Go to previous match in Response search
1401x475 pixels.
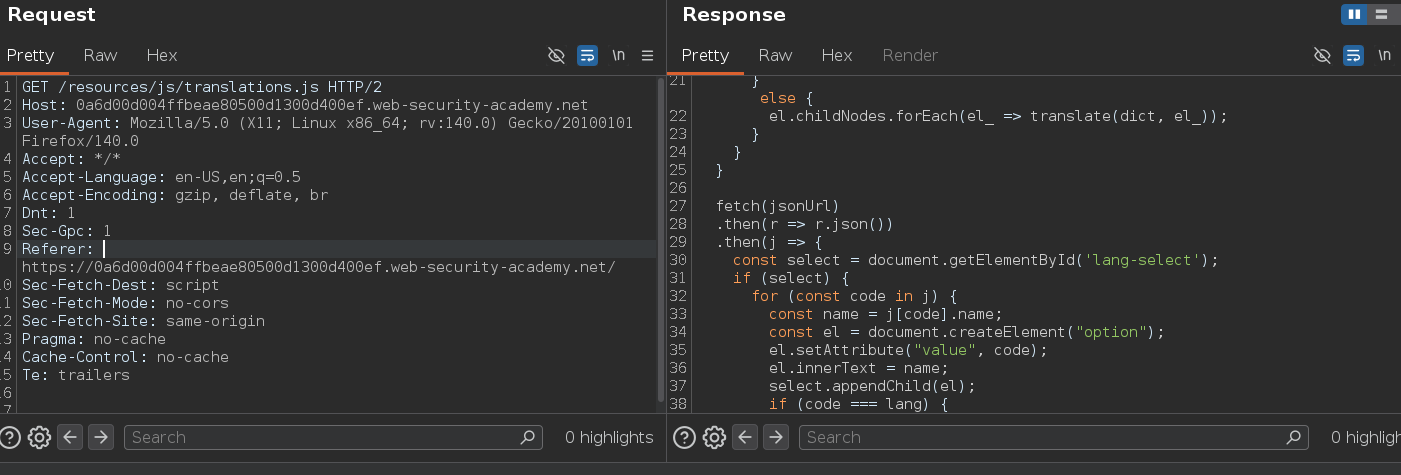point(745,437)
